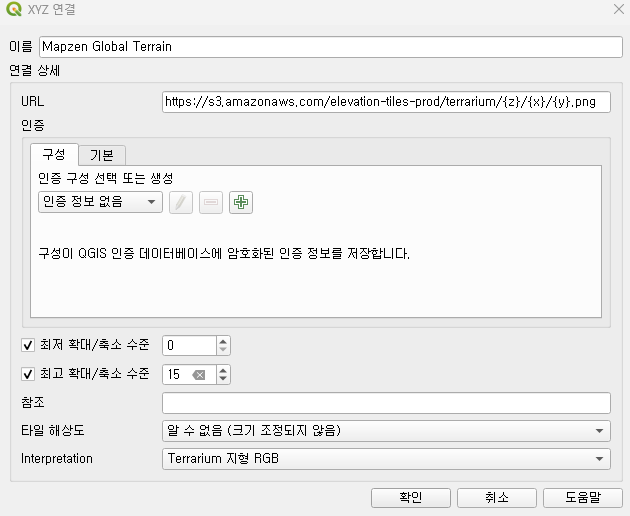Decrease minimum zoom level with down arrow
Viewport: 630px width, 516px height.
click(x=223, y=350)
